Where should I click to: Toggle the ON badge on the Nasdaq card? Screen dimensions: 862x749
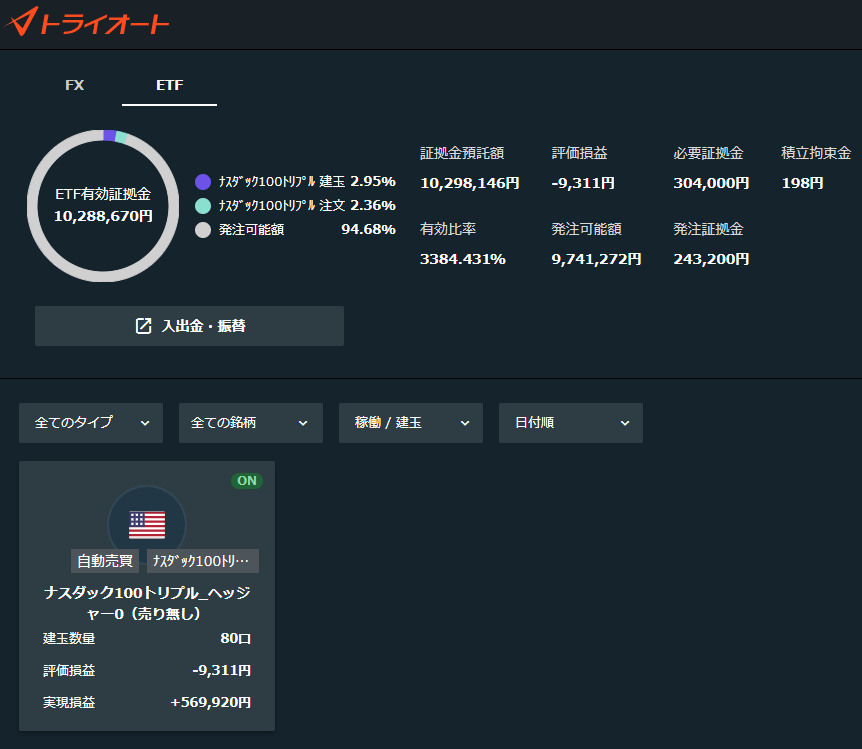point(247,481)
